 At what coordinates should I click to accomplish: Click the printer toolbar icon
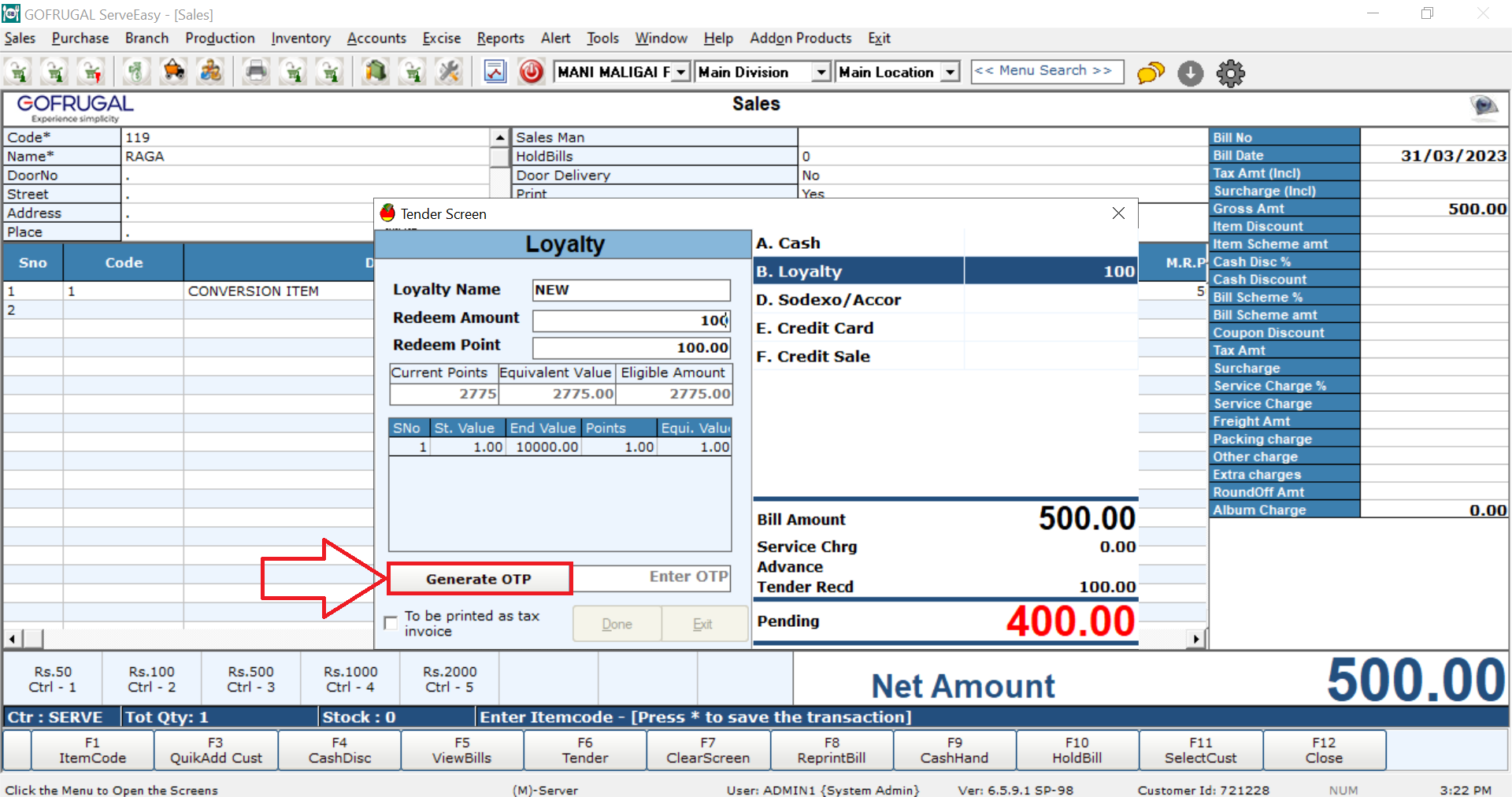pyautogui.click(x=256, y=72)
